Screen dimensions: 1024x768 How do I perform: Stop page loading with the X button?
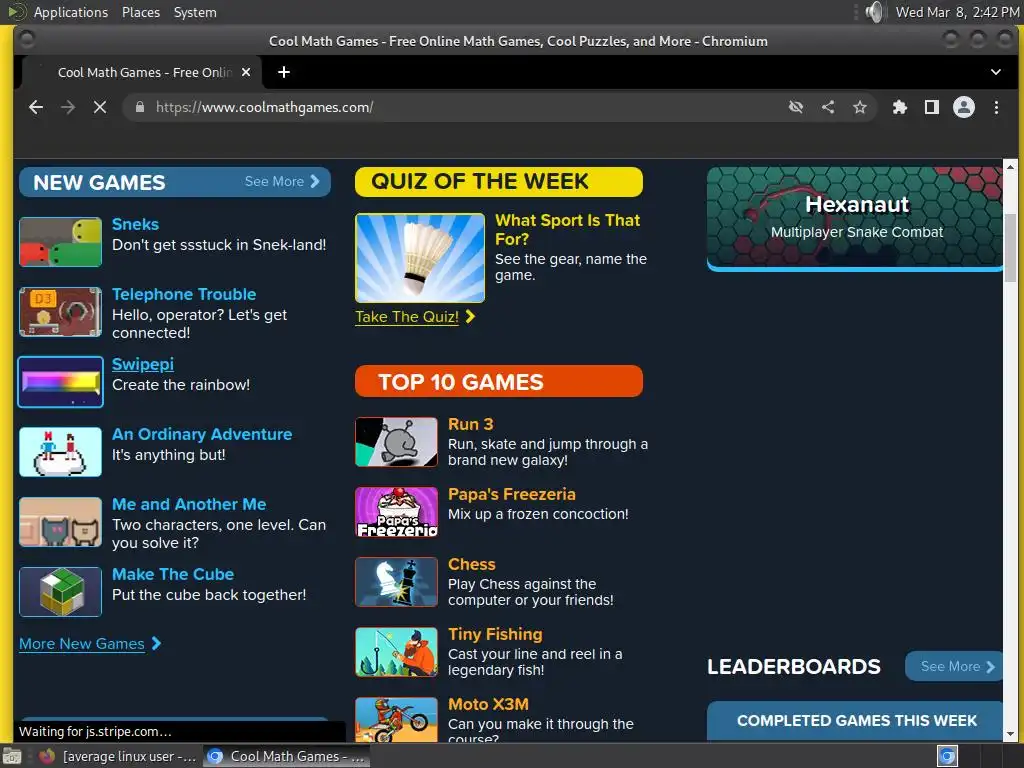coord(100,107)
